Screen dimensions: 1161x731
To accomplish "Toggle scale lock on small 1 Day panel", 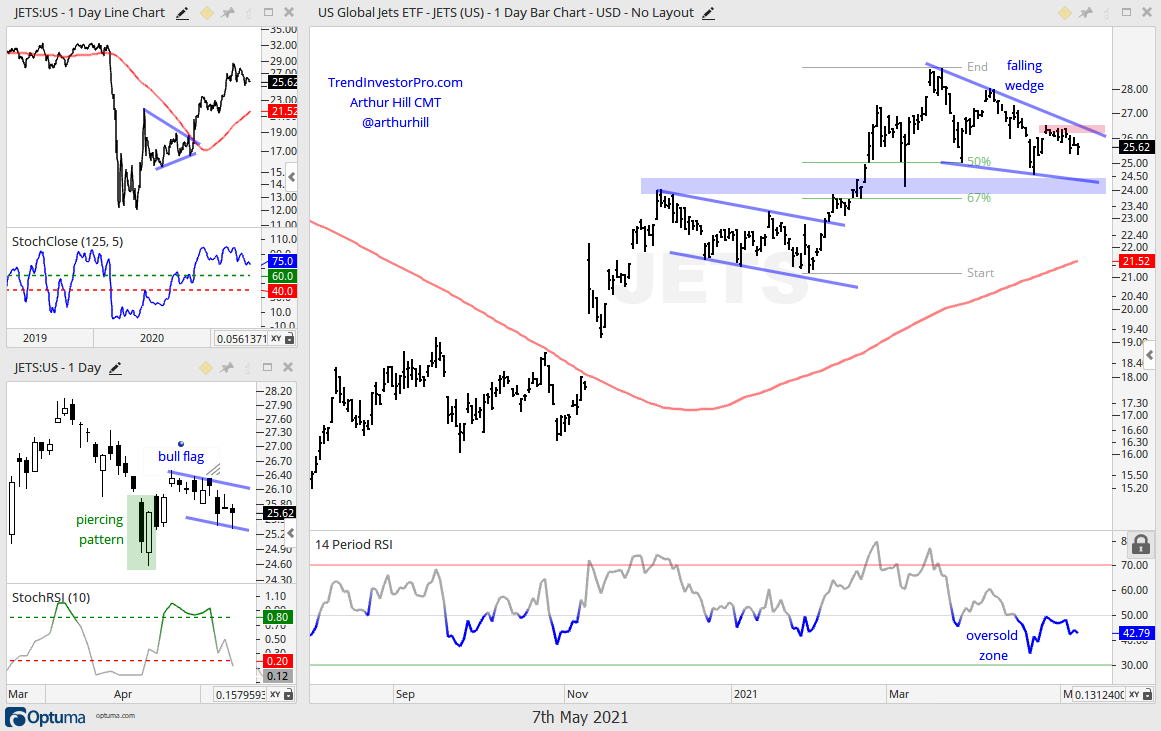I will pos(290,695).
